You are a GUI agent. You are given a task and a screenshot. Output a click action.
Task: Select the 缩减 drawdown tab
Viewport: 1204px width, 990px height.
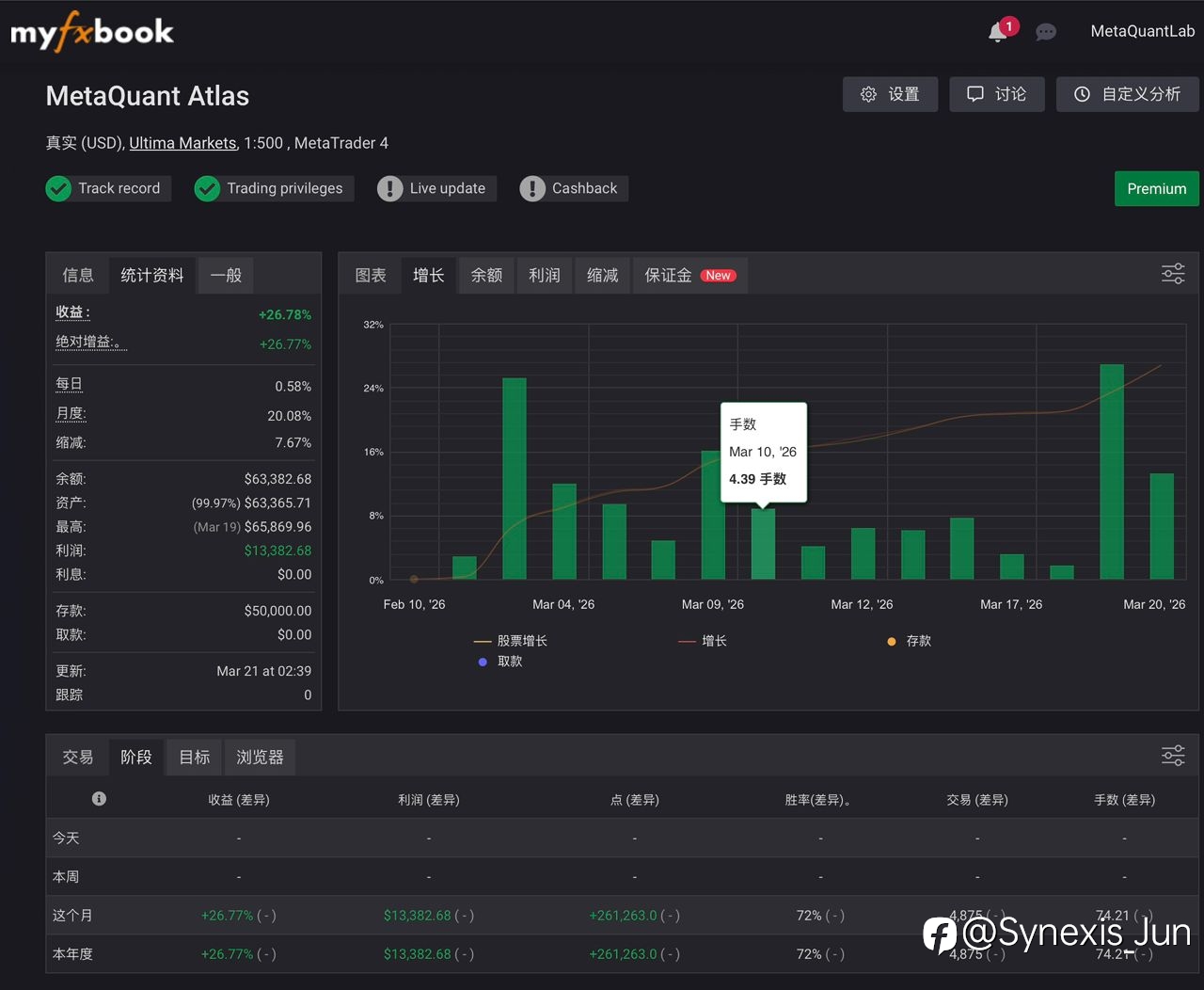click(603, 276)
